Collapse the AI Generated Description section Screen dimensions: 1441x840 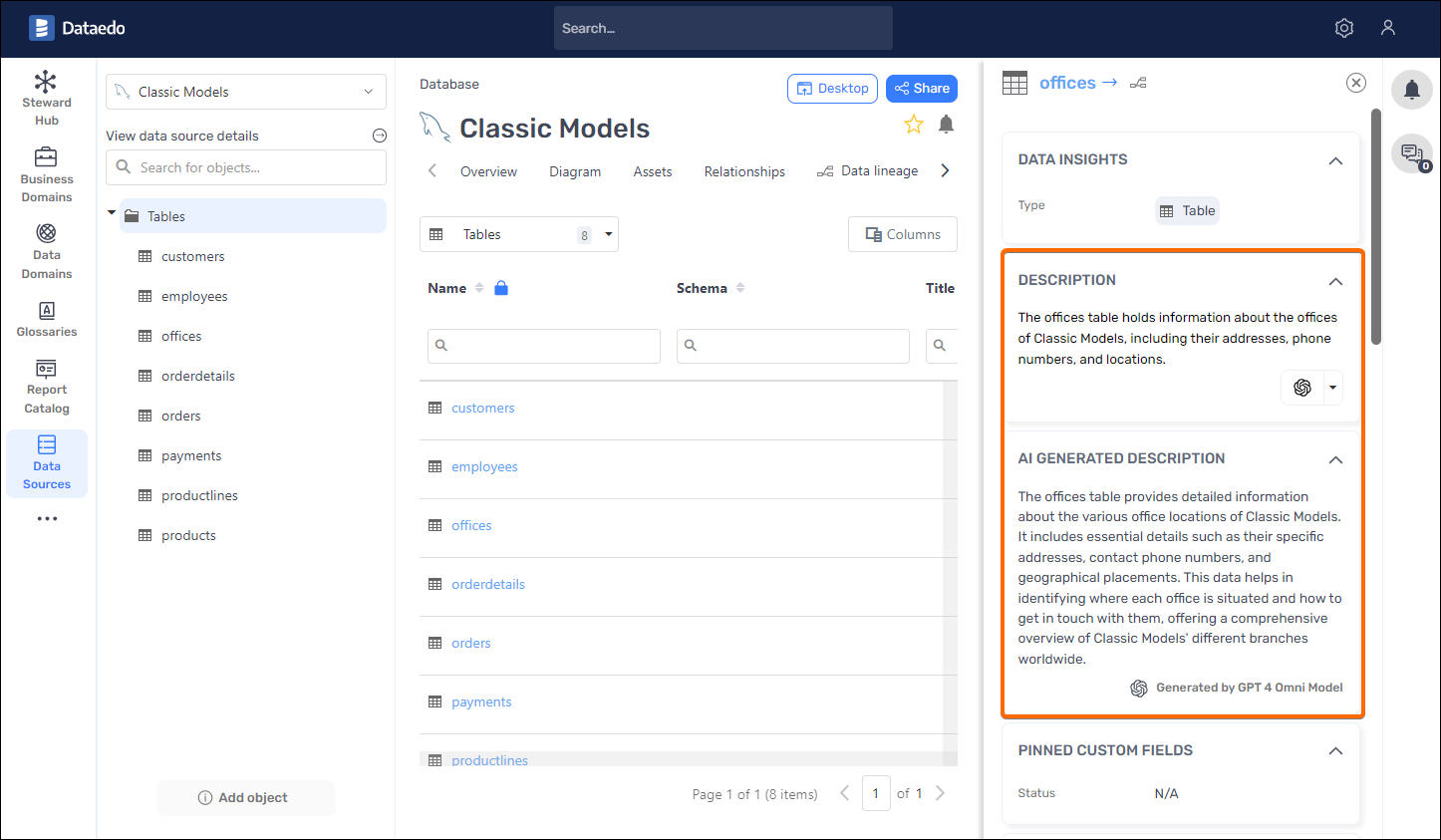[x=1335, y=459]
